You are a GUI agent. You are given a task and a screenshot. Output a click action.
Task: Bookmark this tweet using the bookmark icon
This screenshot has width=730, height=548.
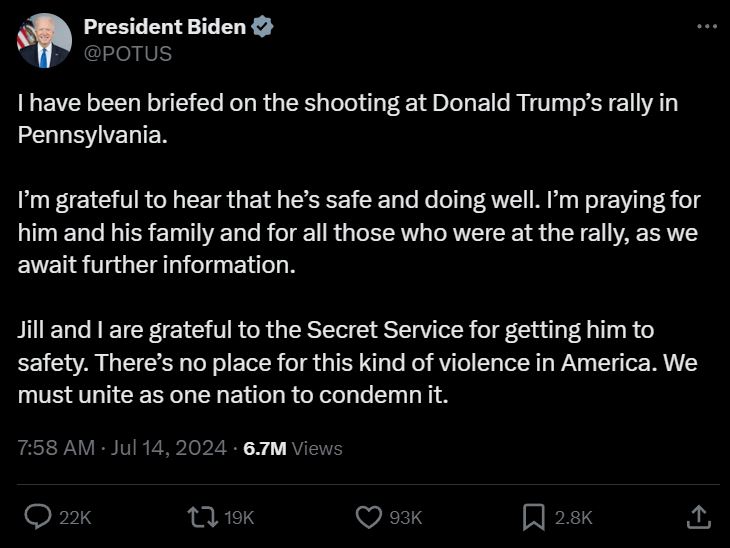click(x=533, y=516)
